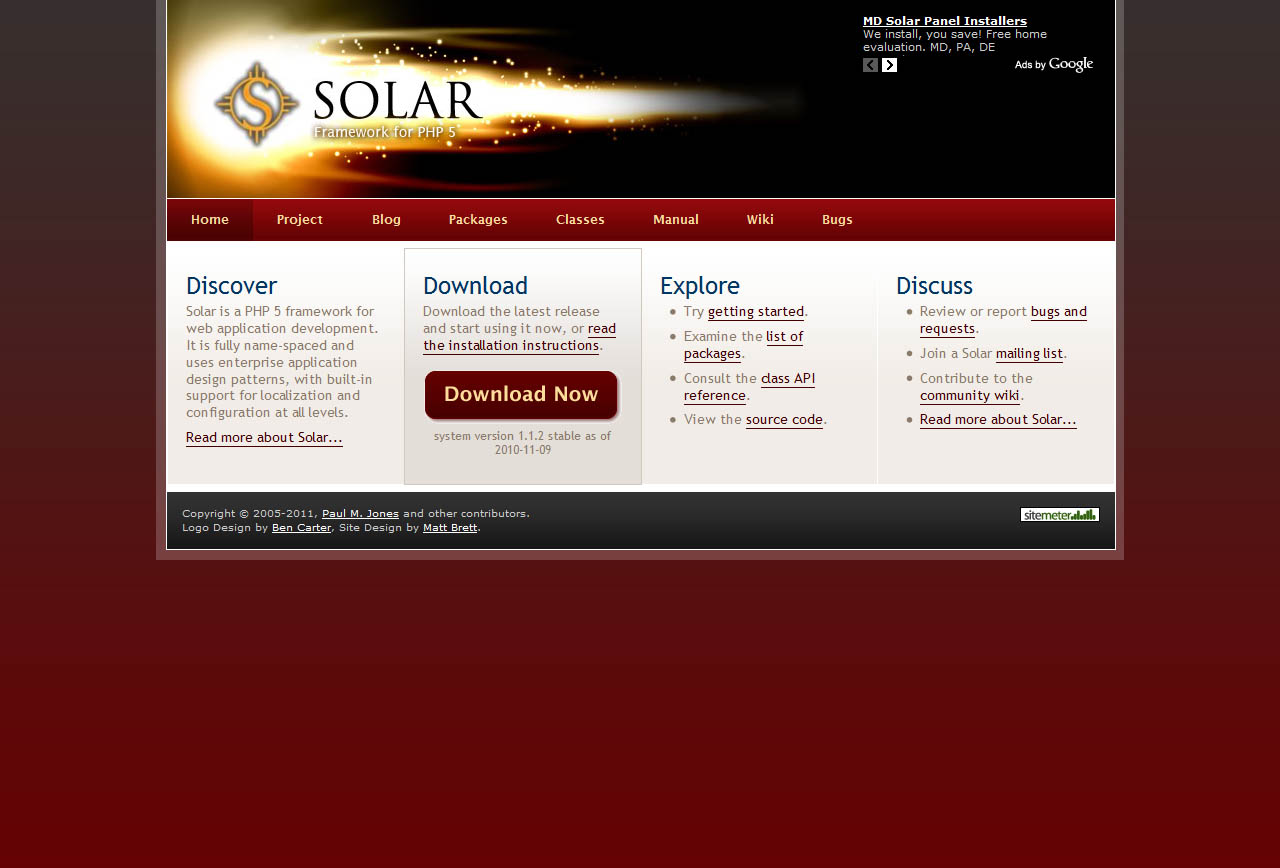This screenshot has height=868, width=1280.
Task: Open the Bugs menu item
Action: pos(837,220)
